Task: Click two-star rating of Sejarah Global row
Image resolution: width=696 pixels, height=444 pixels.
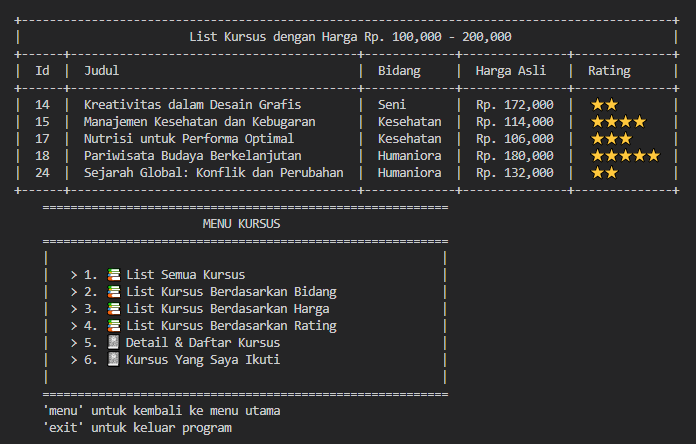Action: pyautogui.click(x=605, y=172)
